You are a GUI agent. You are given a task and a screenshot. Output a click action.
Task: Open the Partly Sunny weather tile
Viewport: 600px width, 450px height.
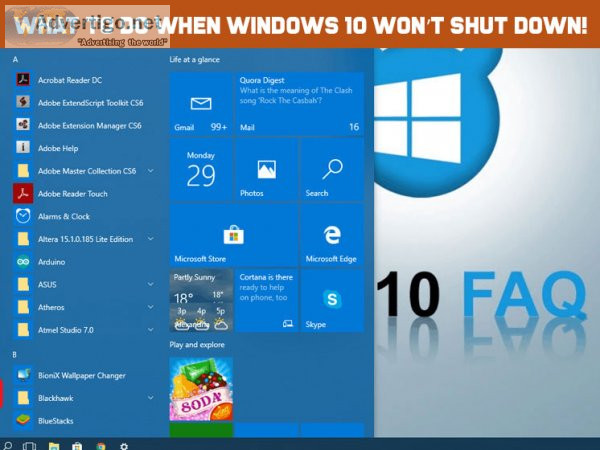click(x=201, y=300)
